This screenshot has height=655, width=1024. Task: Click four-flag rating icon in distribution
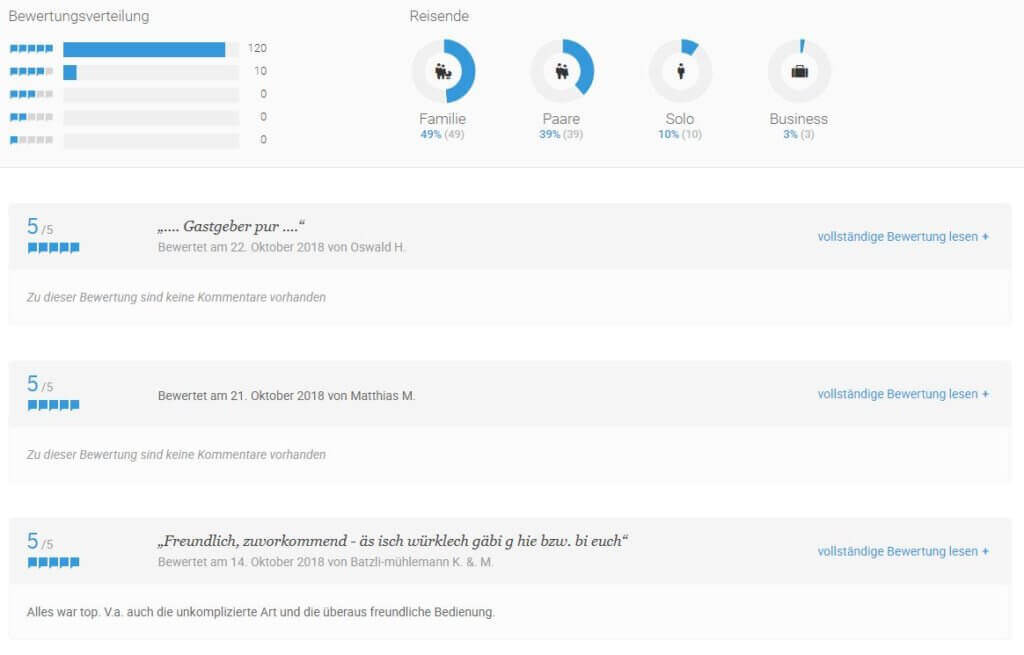pos(31,72)
